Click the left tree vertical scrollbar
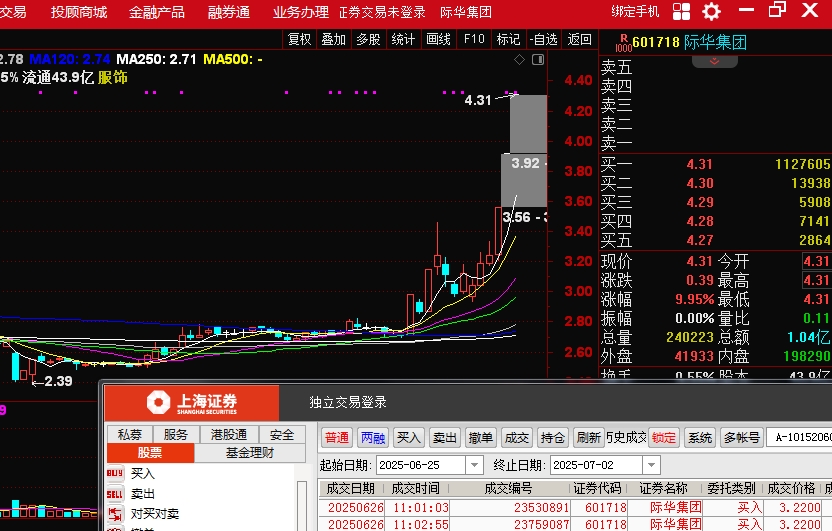 [x=301, y=504]
